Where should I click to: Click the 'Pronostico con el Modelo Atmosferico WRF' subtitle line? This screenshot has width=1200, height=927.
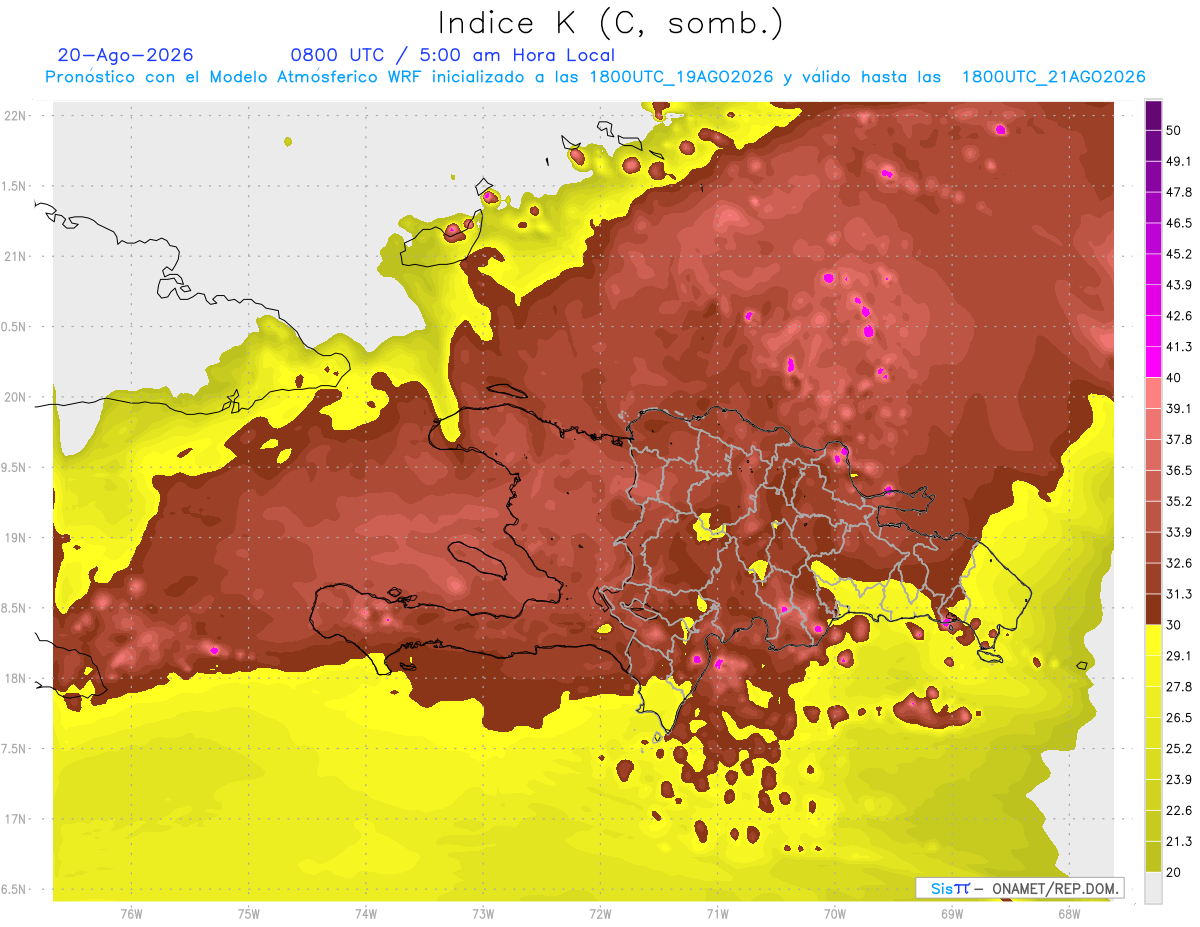[x=595, y=77]
